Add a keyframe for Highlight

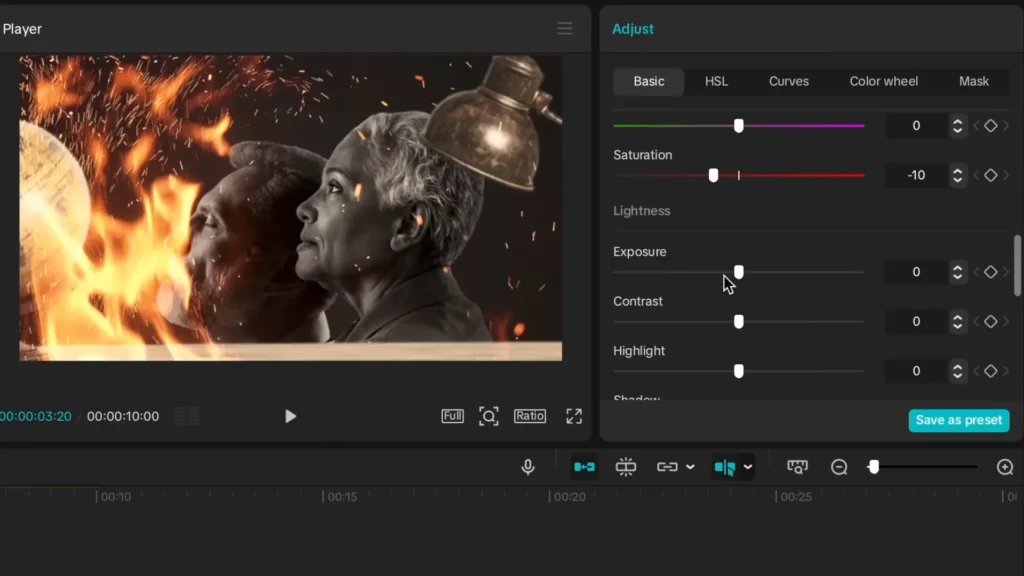[x=991, y=371]
